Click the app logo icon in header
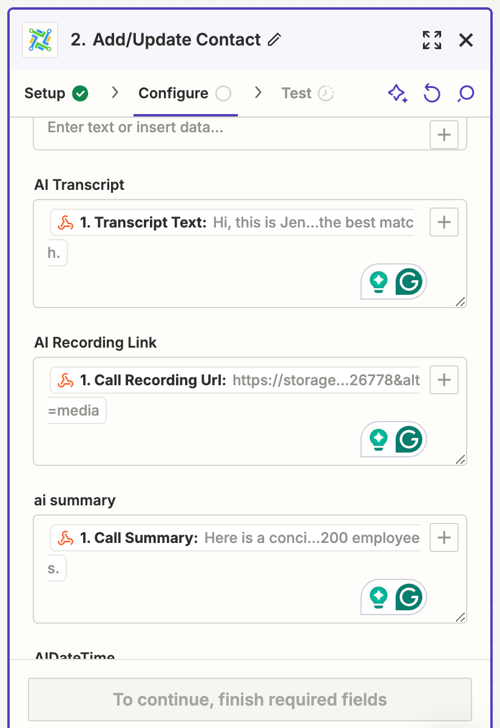The image size is (500, 728). pyautogui.click(x=40, y=40)
